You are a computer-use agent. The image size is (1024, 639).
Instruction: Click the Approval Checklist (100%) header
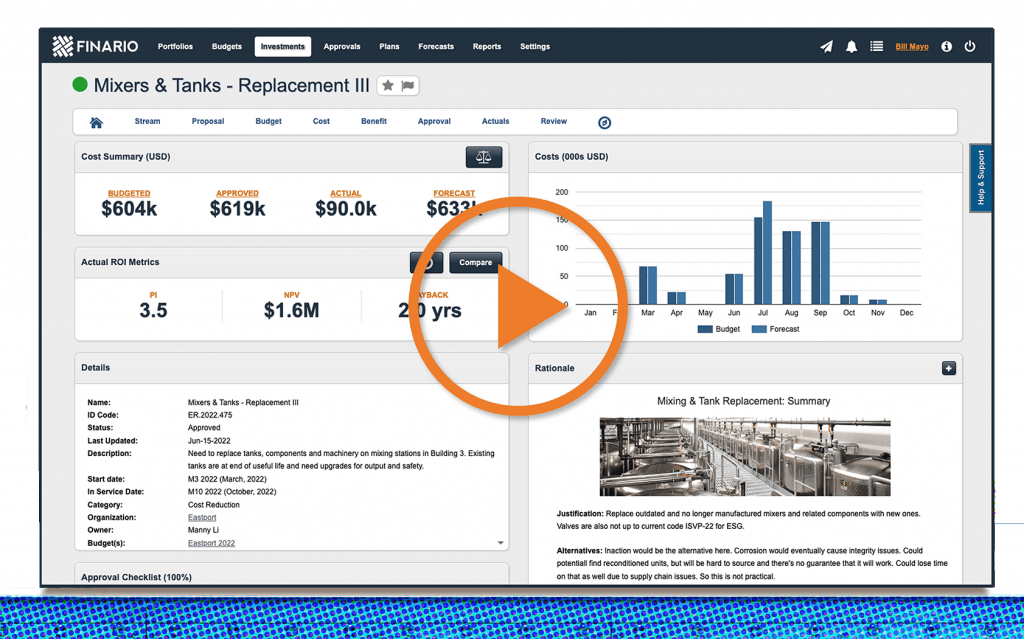point(136,578)
